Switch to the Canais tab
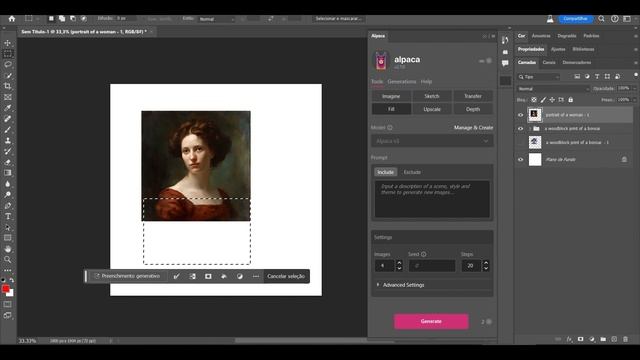 [549, 62]
